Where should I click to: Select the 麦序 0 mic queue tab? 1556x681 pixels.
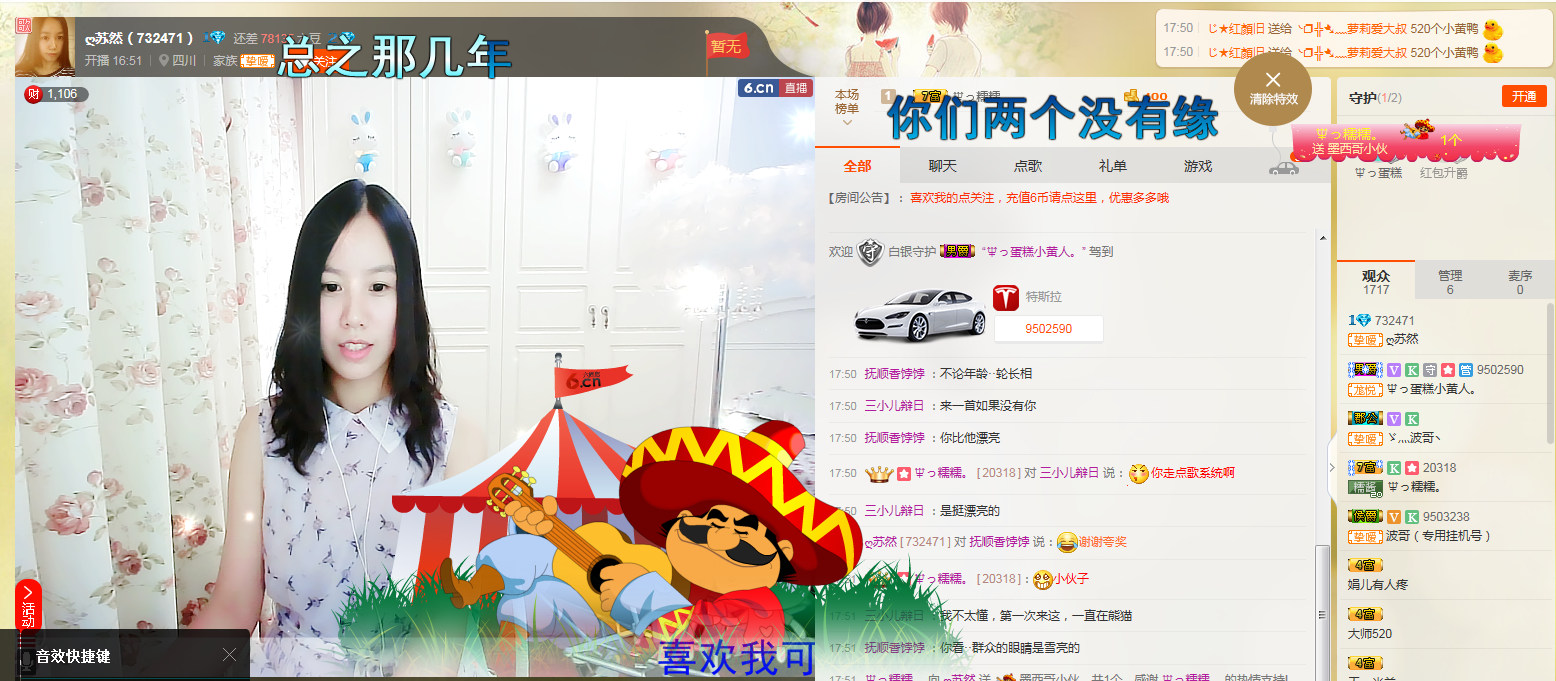[1520, 282]
